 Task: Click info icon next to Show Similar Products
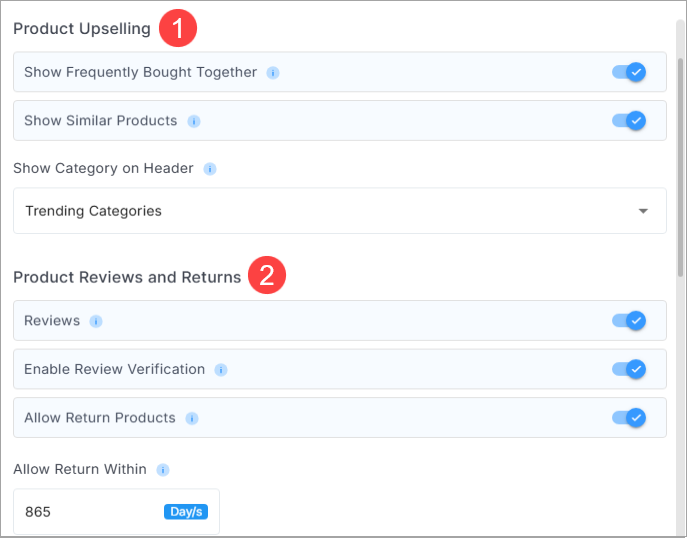pyautogui.click(x=194, y=121)
